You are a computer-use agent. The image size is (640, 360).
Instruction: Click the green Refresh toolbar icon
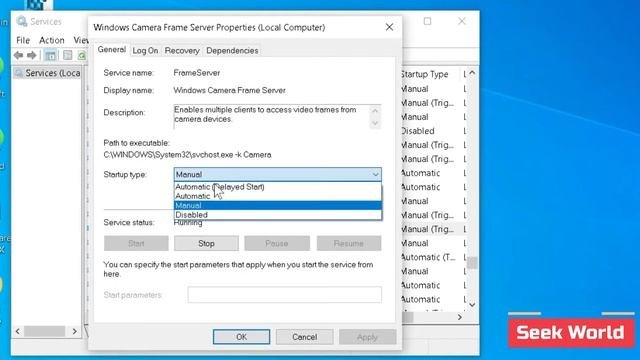coord(82,56)
